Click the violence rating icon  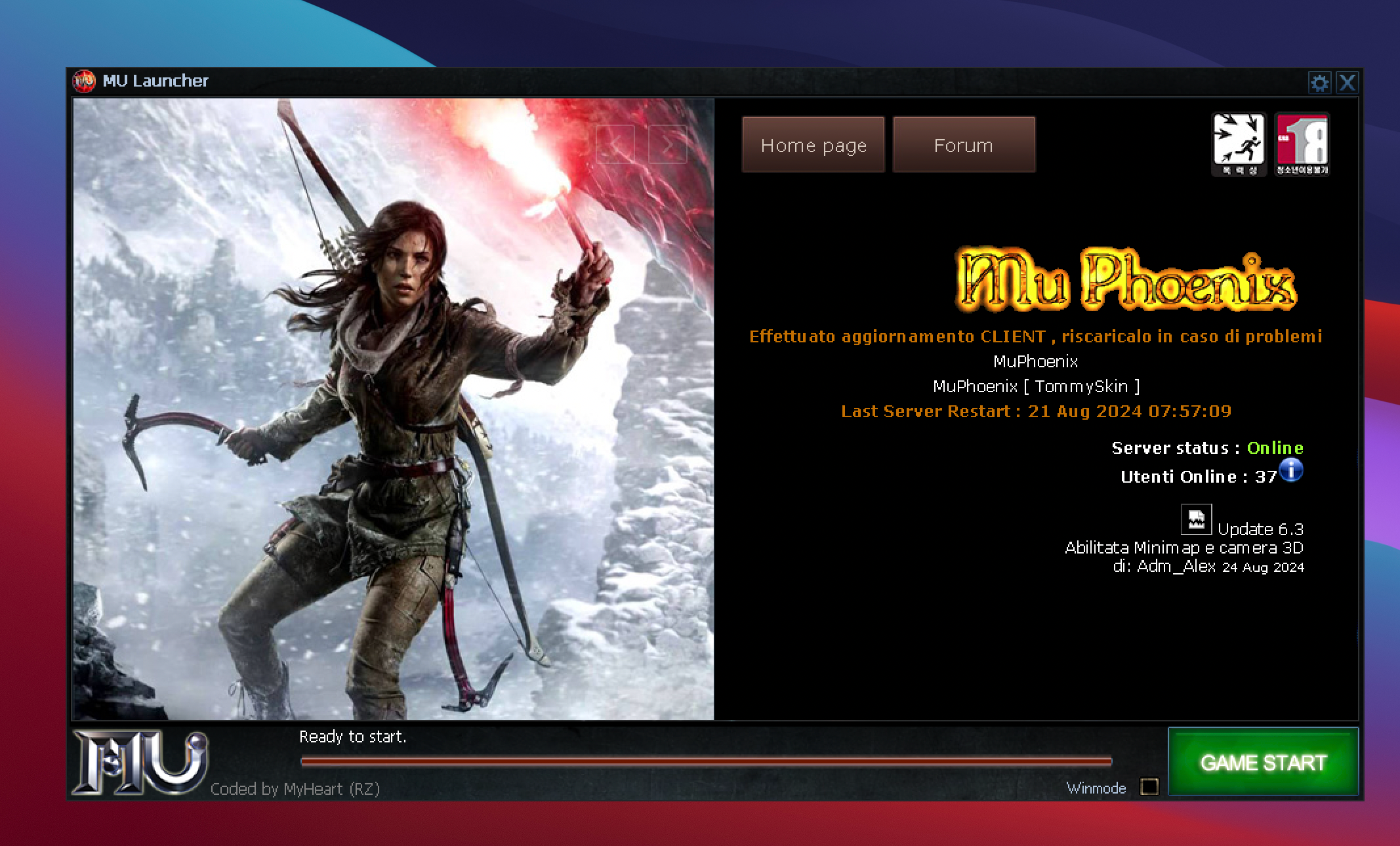point(1238,144)
